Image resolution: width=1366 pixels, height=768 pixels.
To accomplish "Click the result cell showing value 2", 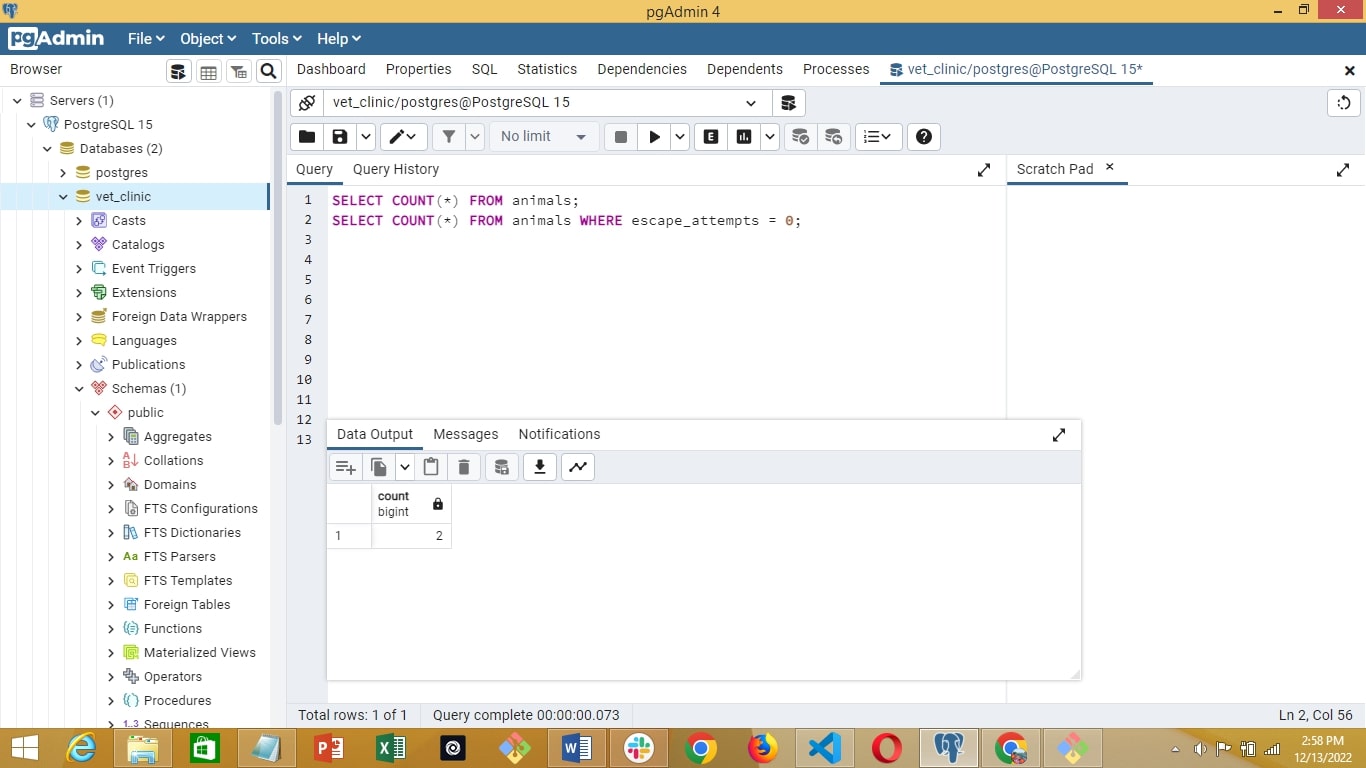I will [x=411, y=536].
